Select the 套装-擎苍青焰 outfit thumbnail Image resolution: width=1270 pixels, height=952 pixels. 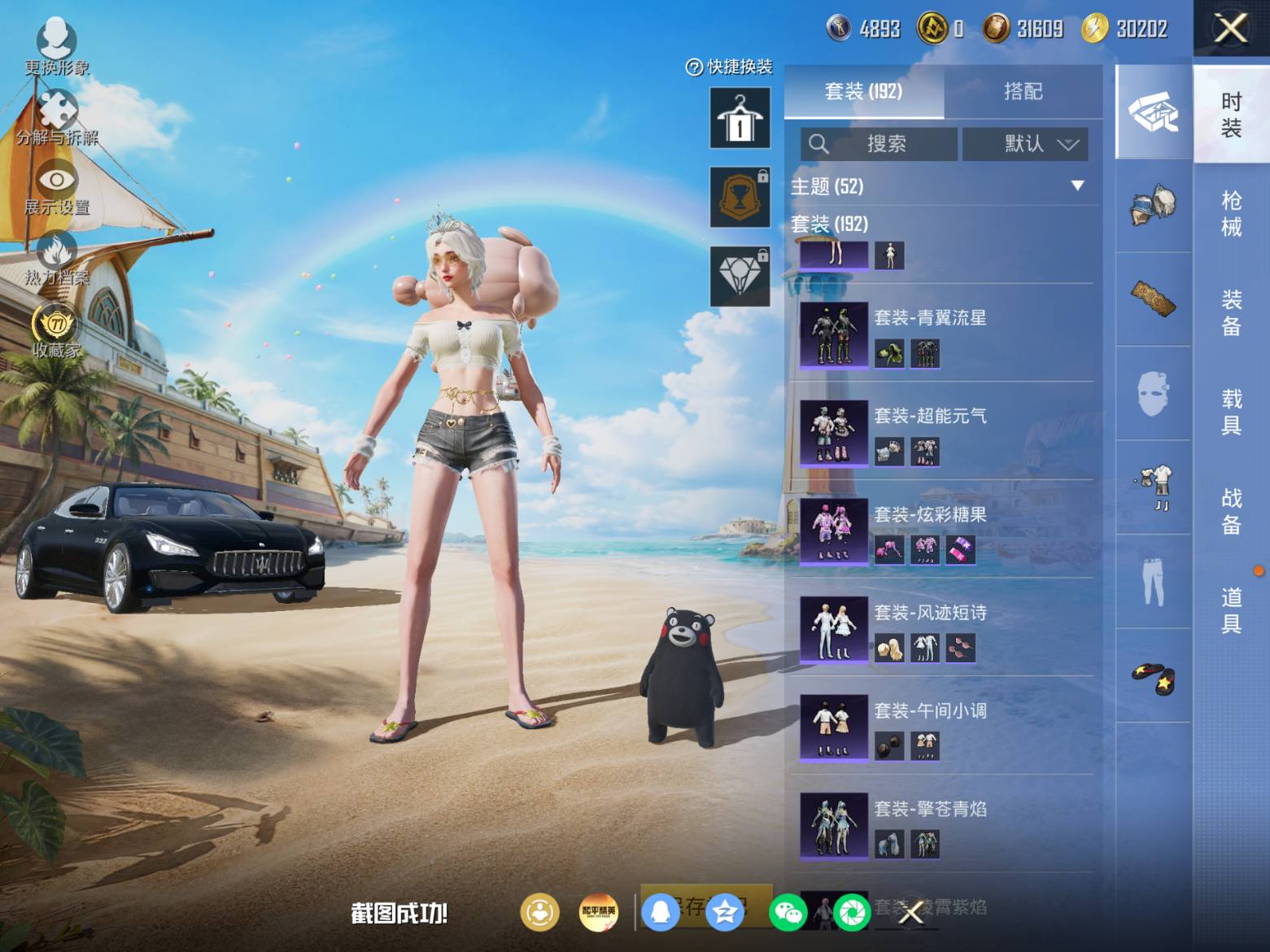pos(834,827)
